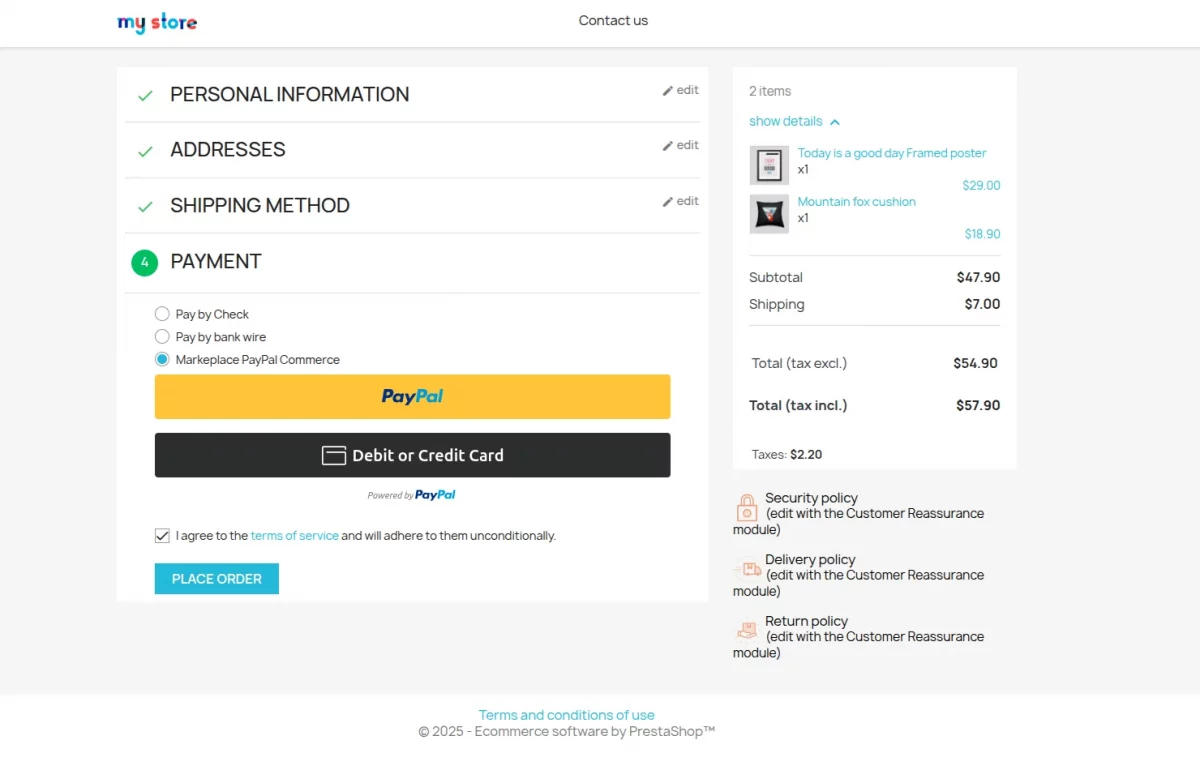Click the yellow PayPal payment button
The width and height of the screenshot is (1200, 783).
(412, 396)
